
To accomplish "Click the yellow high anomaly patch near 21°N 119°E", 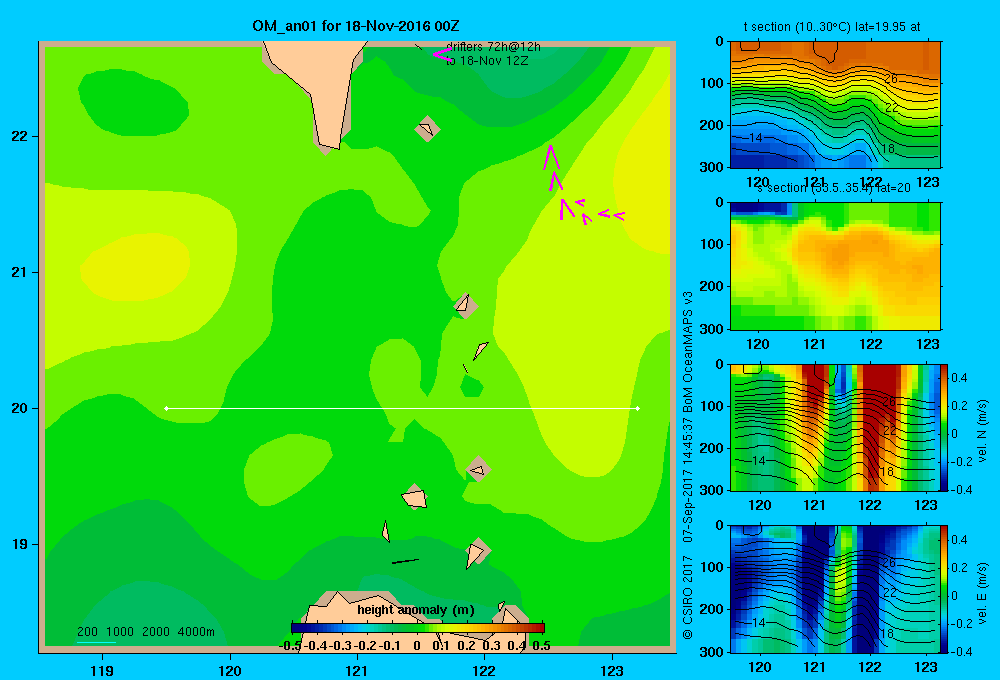I will click(x=135, y=265).
